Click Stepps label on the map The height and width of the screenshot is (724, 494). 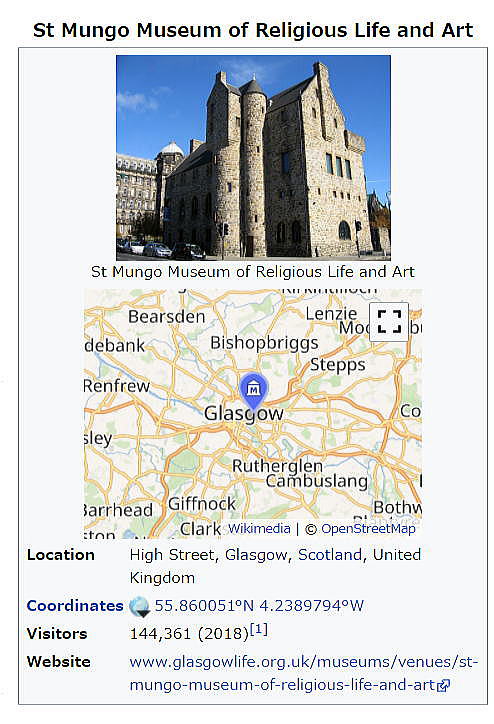[337, 365]
